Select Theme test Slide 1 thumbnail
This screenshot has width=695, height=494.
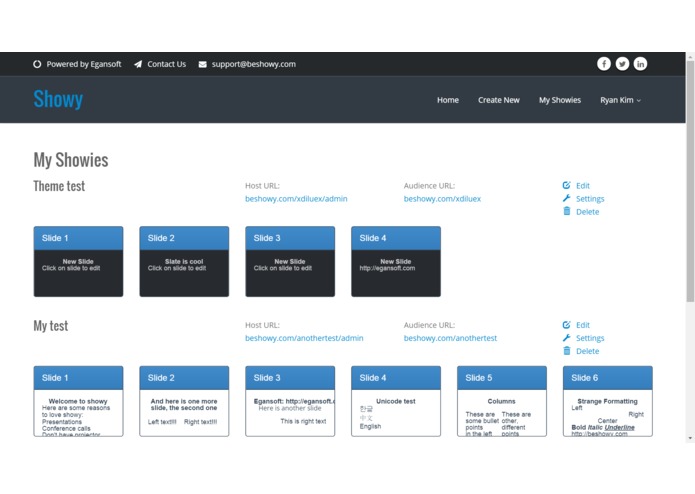point(78,261)
